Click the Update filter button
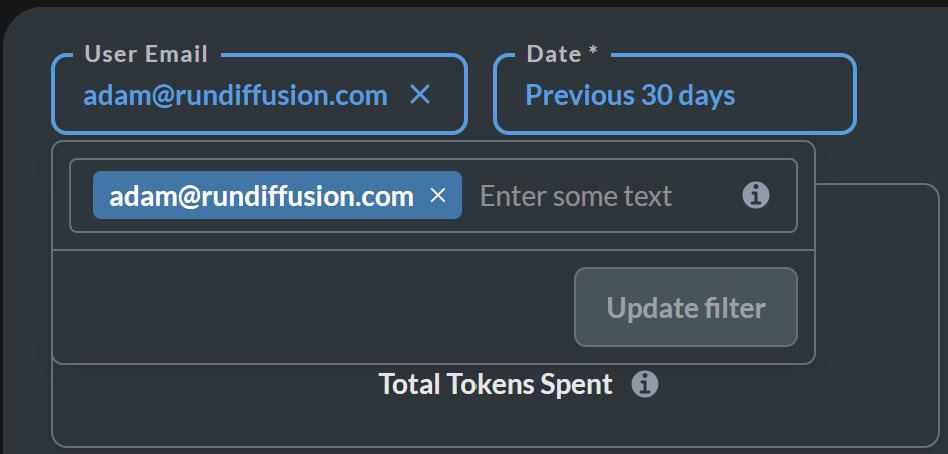The image size is (948, 454). click(x=686, y=307)
